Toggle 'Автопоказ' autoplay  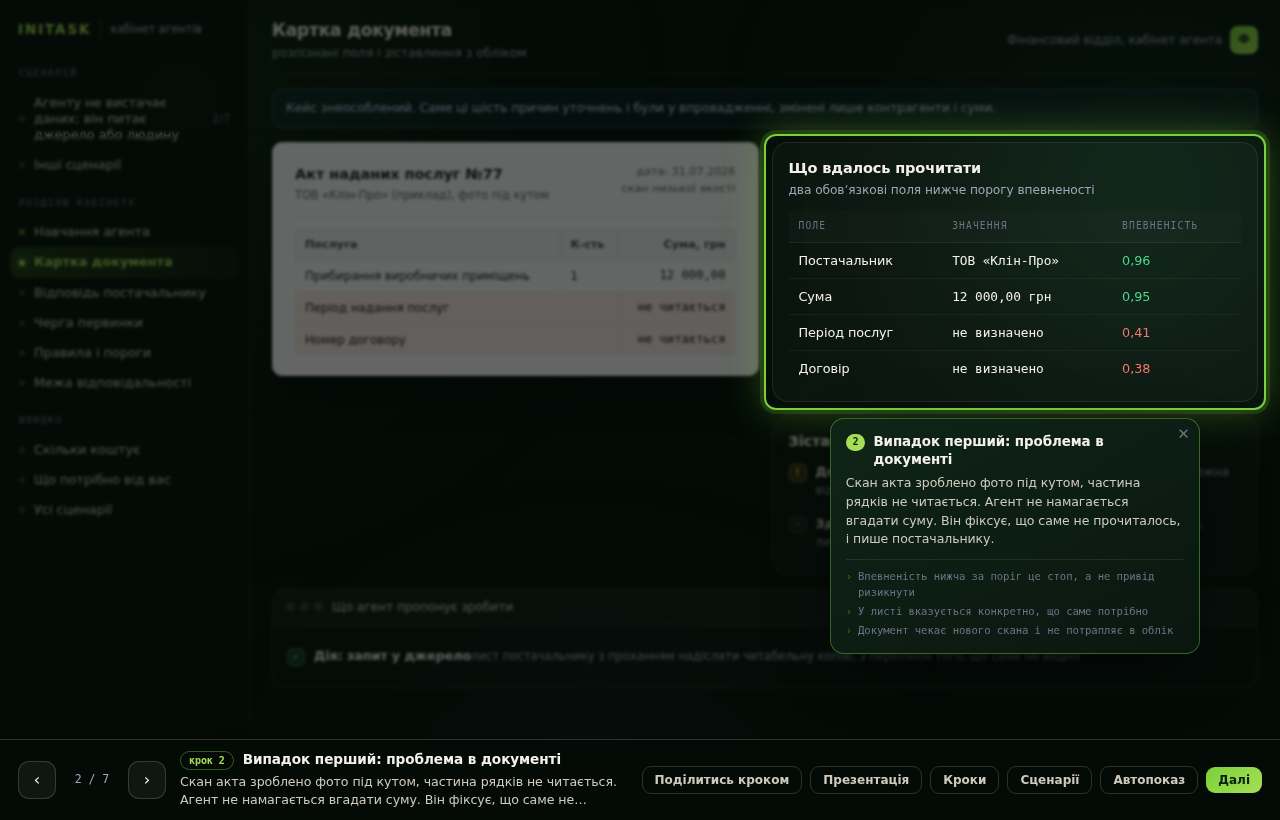pyautogui.click(x=1149, y=780)
